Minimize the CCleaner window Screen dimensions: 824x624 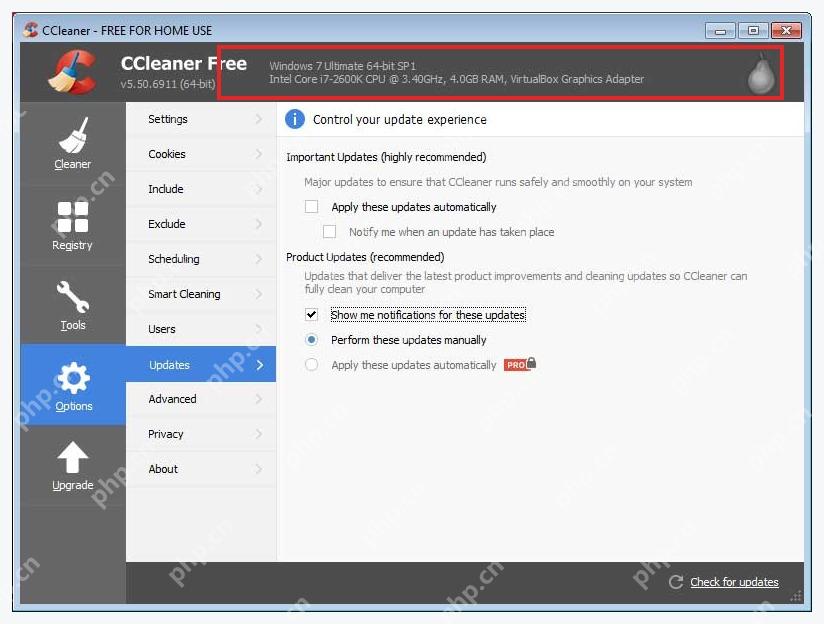click(720, 30)
